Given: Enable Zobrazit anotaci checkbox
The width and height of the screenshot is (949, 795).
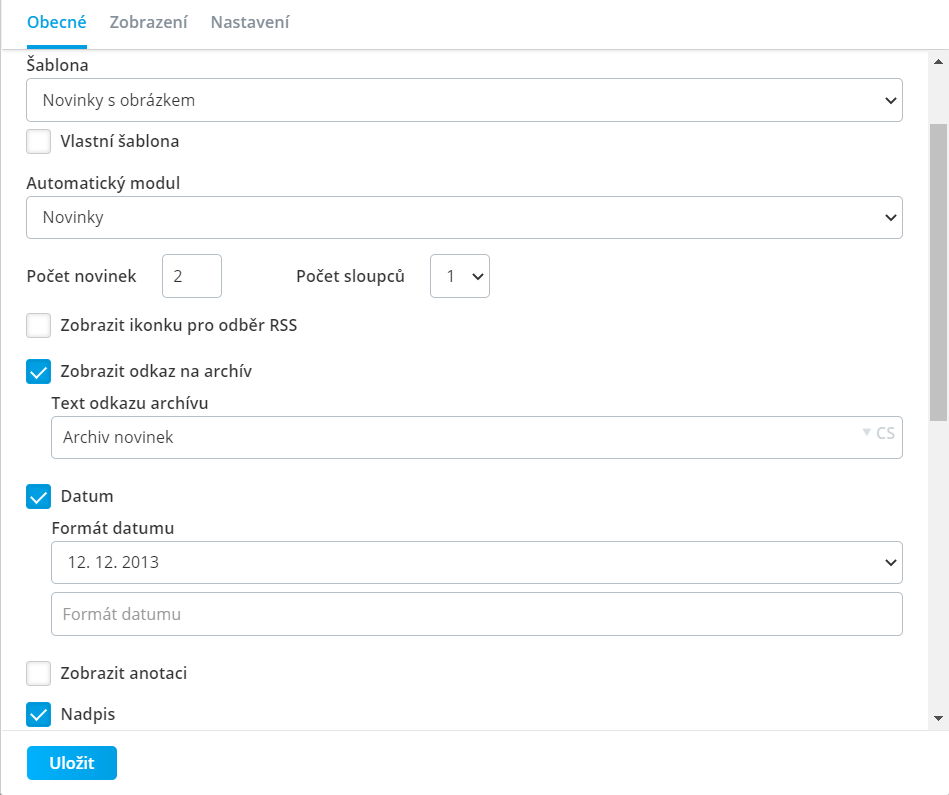Looking at the screenshot, I should [38, 673].
